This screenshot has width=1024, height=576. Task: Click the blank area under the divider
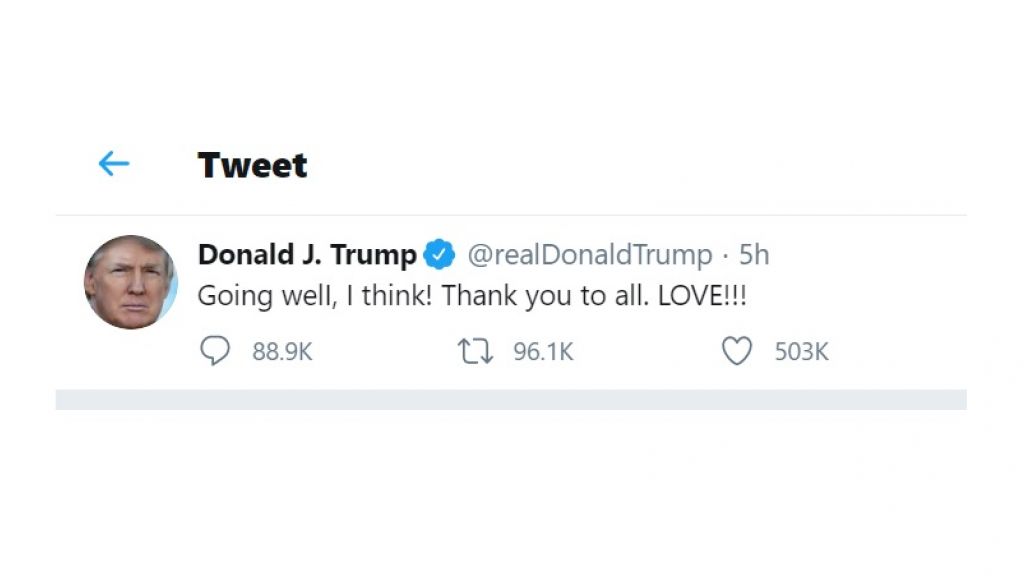pos(510,480)
